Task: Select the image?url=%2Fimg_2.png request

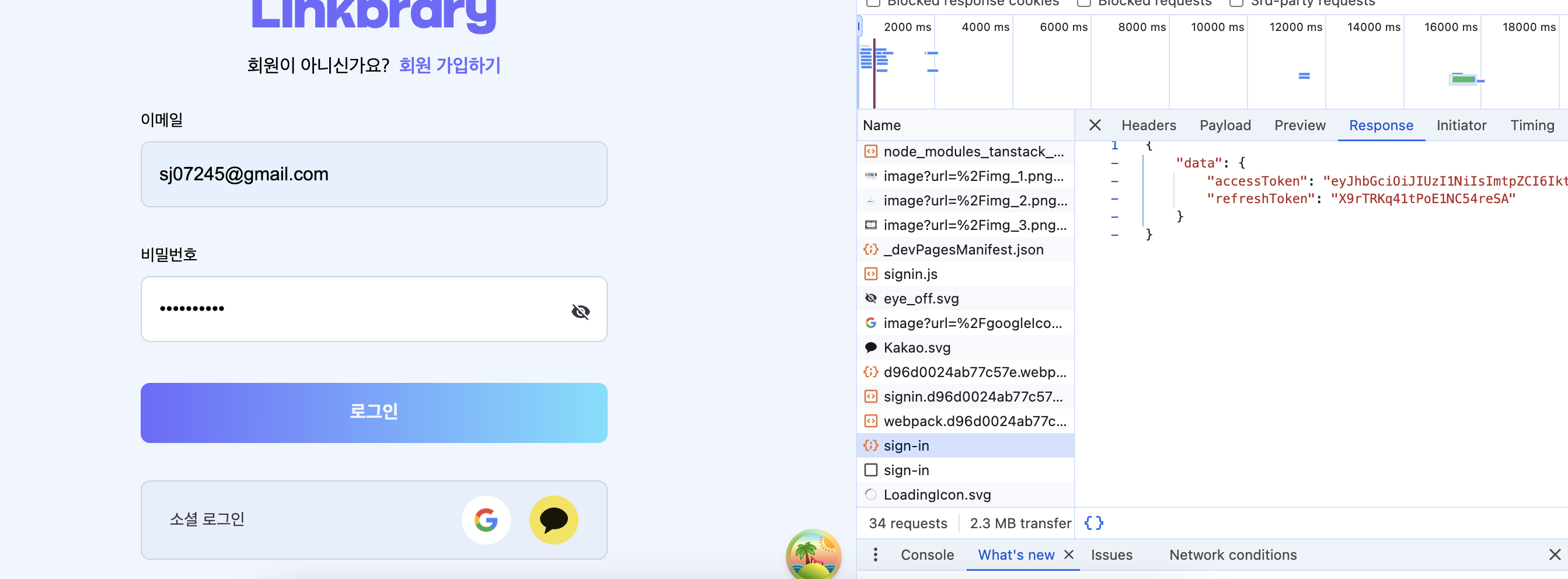Action: (x=966, y=200)
